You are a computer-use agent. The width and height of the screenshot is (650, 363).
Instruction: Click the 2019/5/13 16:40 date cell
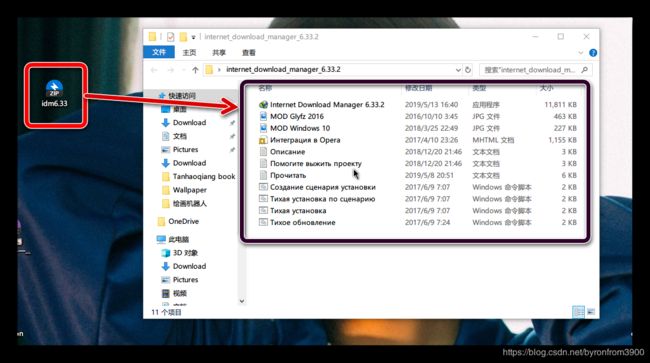point(431,105)
